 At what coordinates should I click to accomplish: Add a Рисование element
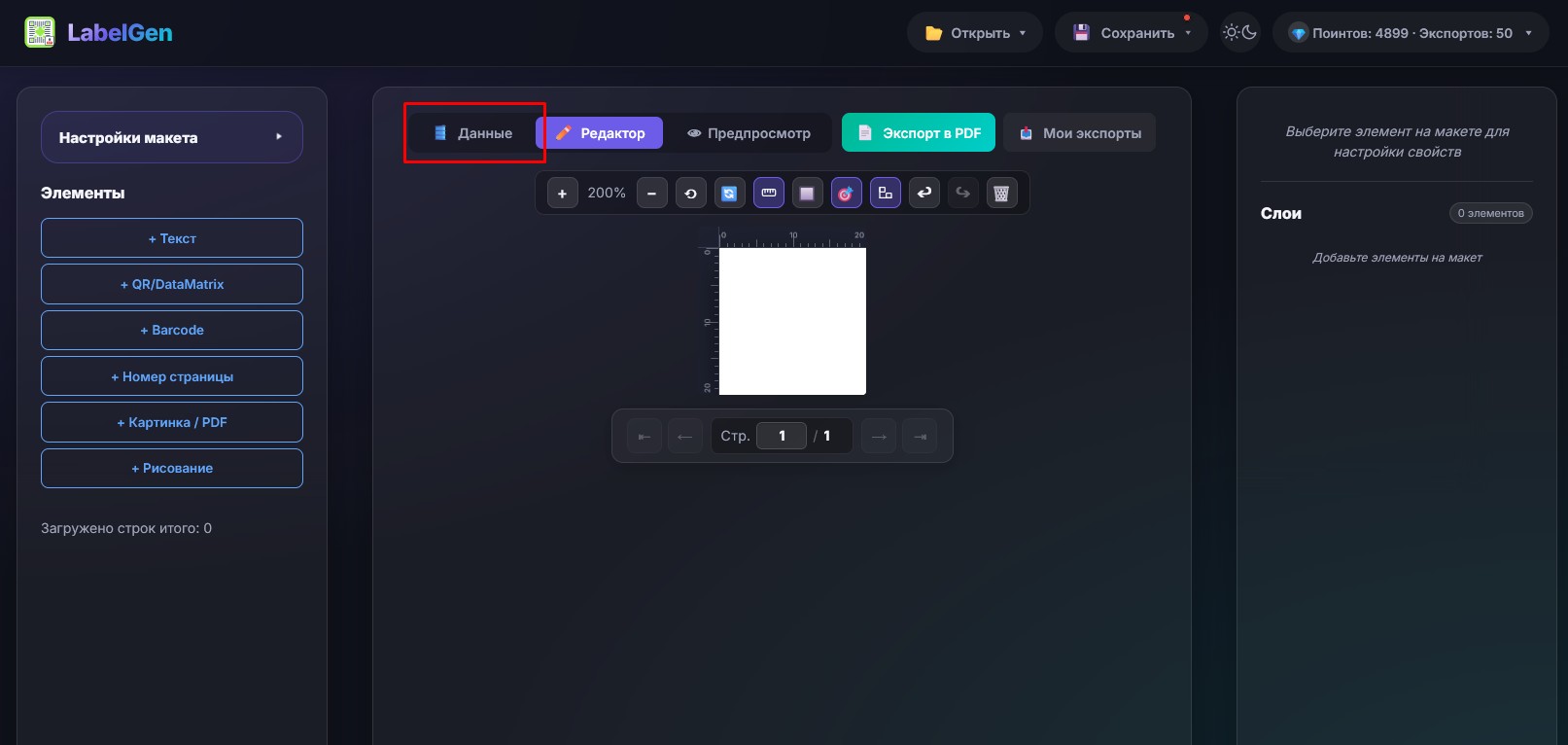point(172,468)
